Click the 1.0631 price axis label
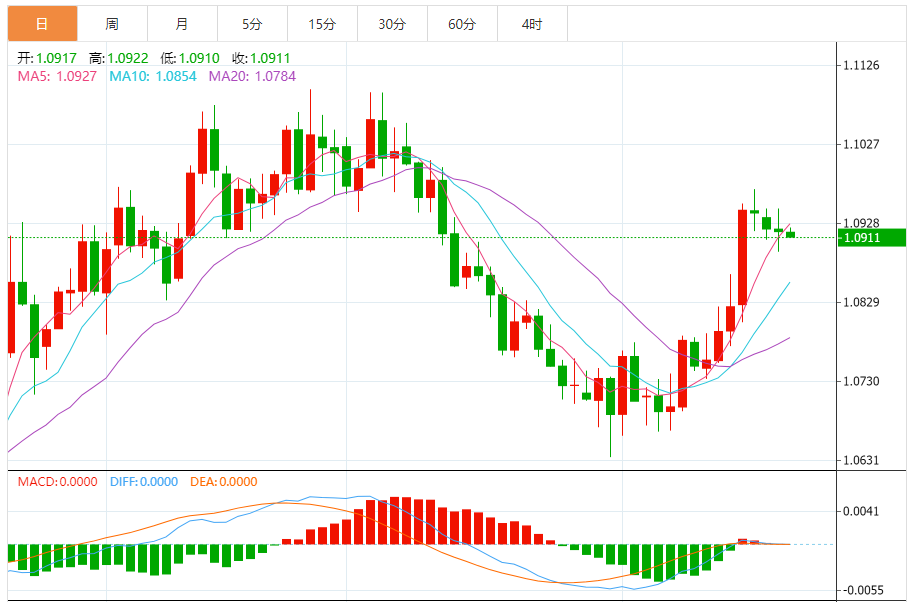The width and height of the screenshot is (914, 602). pyautogui.click(x=862, y=460)
